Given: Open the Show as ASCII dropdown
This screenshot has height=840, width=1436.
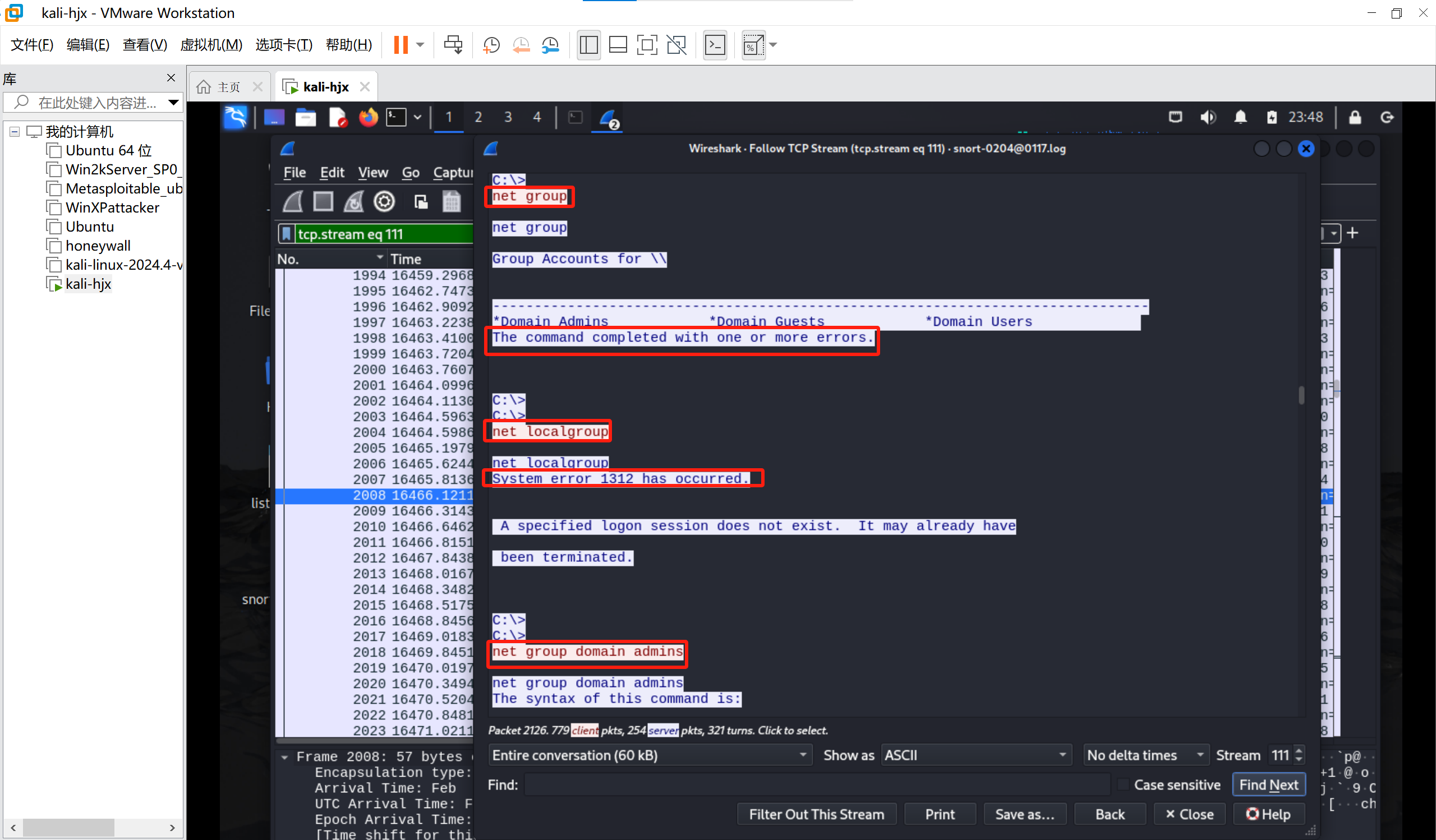Looking at the screenshot, I should pyautogui.click(x=976, y=755).
